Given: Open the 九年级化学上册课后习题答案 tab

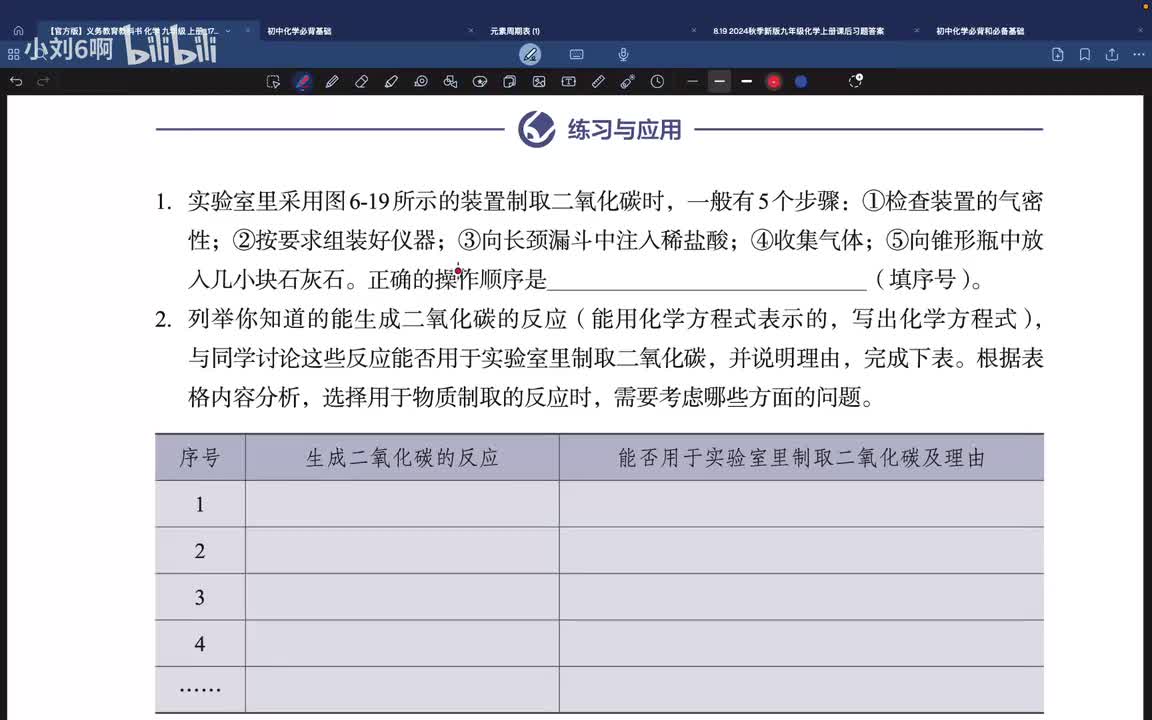Looking at the screenshot, I should pos(799,31).
